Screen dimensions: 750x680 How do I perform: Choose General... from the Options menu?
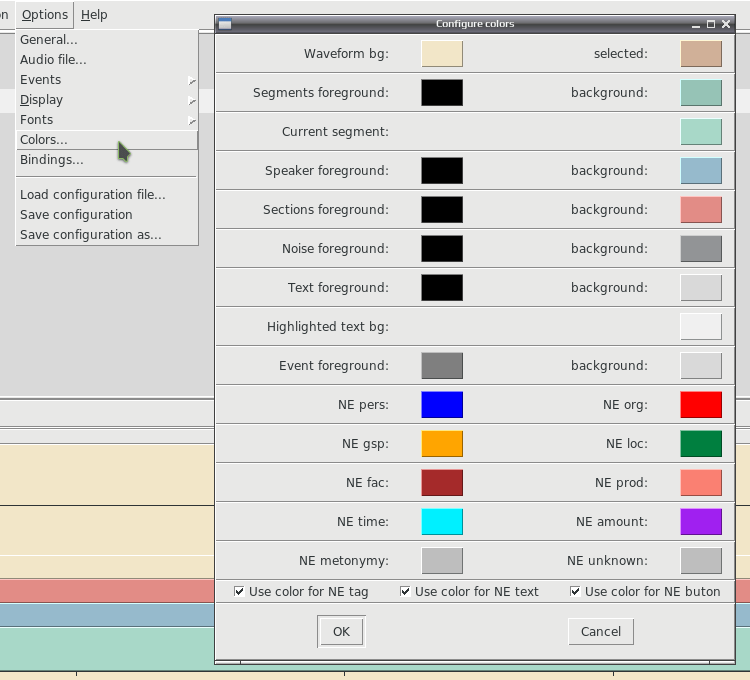coord(107,40)
